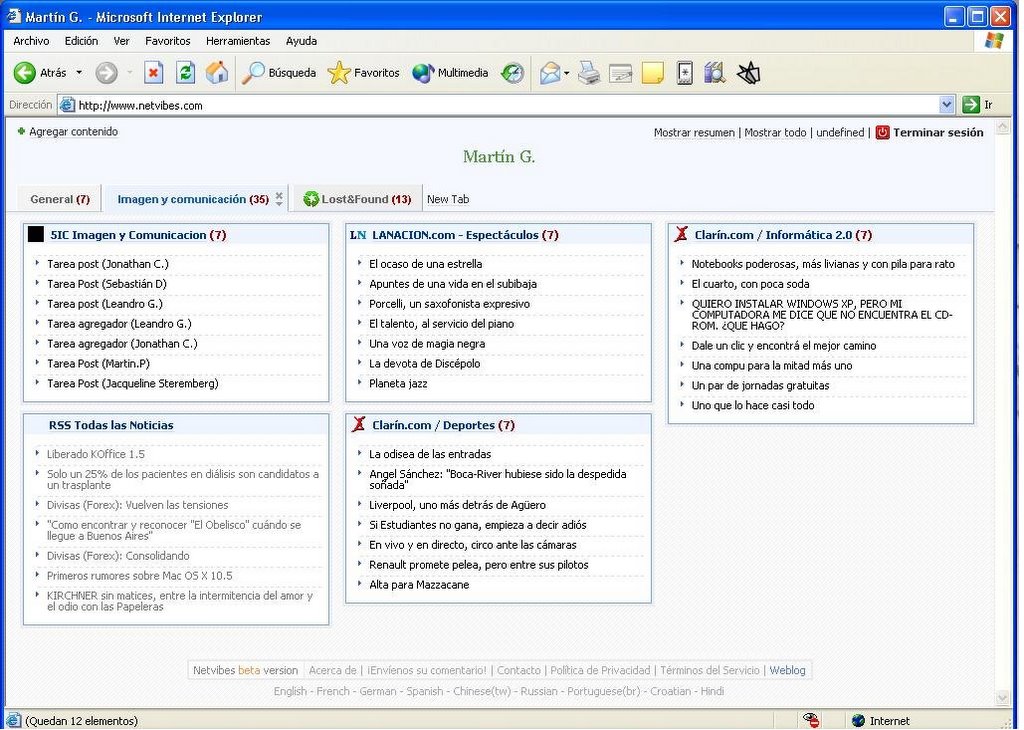Click the Clarín Deportes feed icon
1024x730 pixels.
pyautogui.click(x=359, y=424)
